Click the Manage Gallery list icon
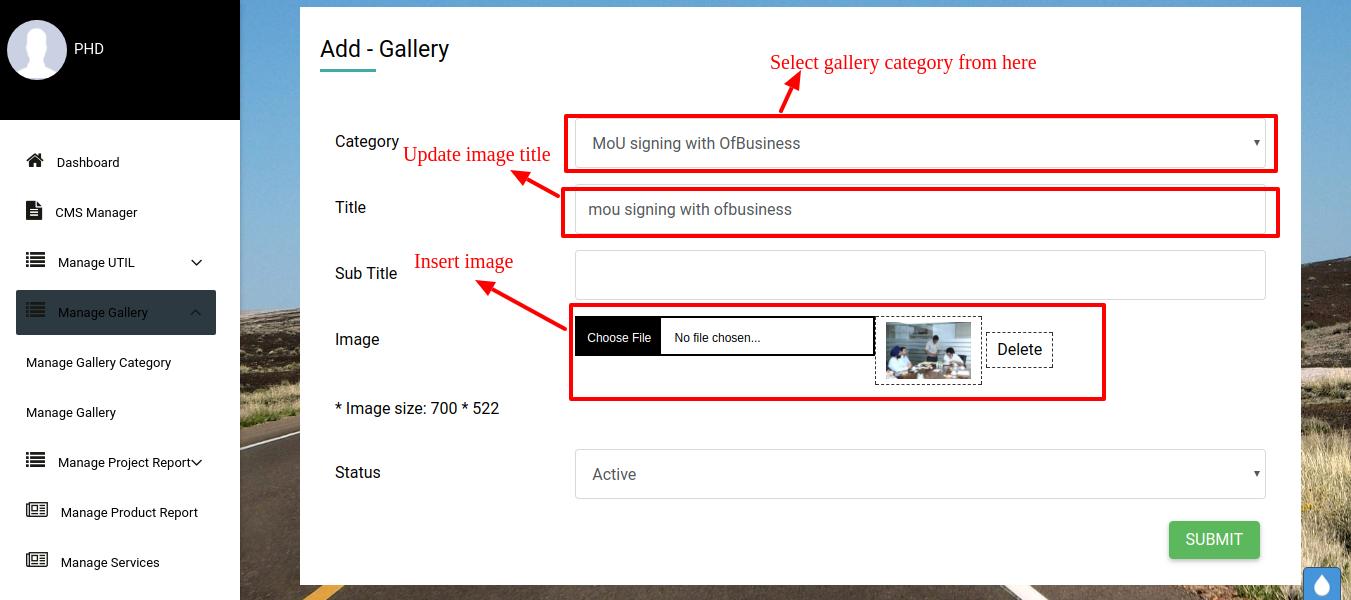 [36, 311]
